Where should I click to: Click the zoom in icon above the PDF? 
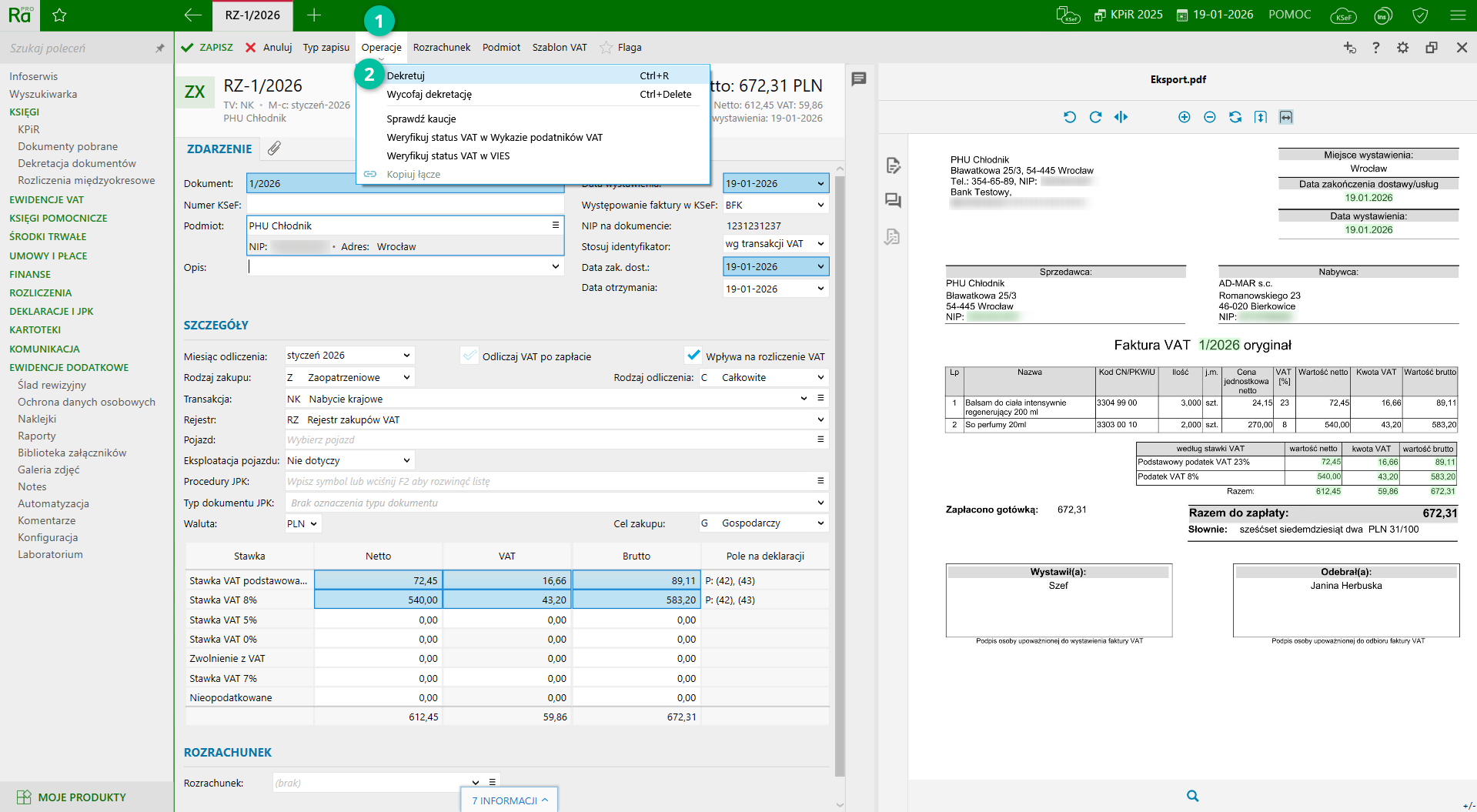pyautogui.click(x=1184, y=117)
